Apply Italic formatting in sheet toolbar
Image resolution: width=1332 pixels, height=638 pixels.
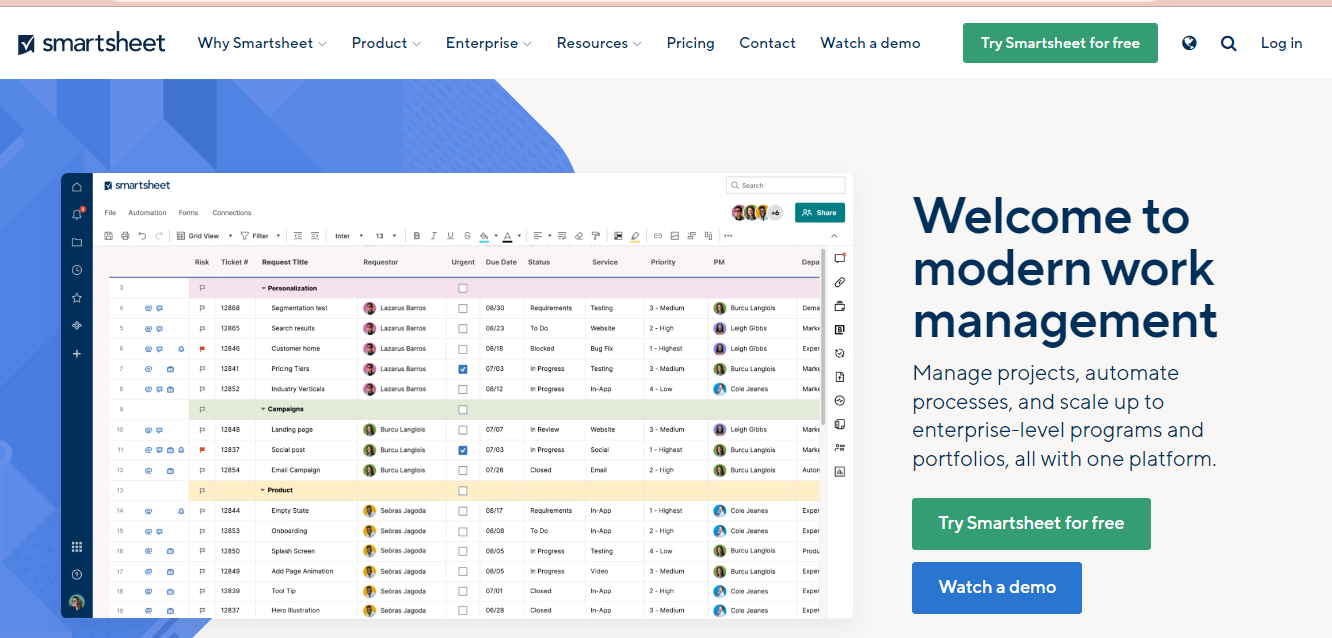tap(433, 236)
